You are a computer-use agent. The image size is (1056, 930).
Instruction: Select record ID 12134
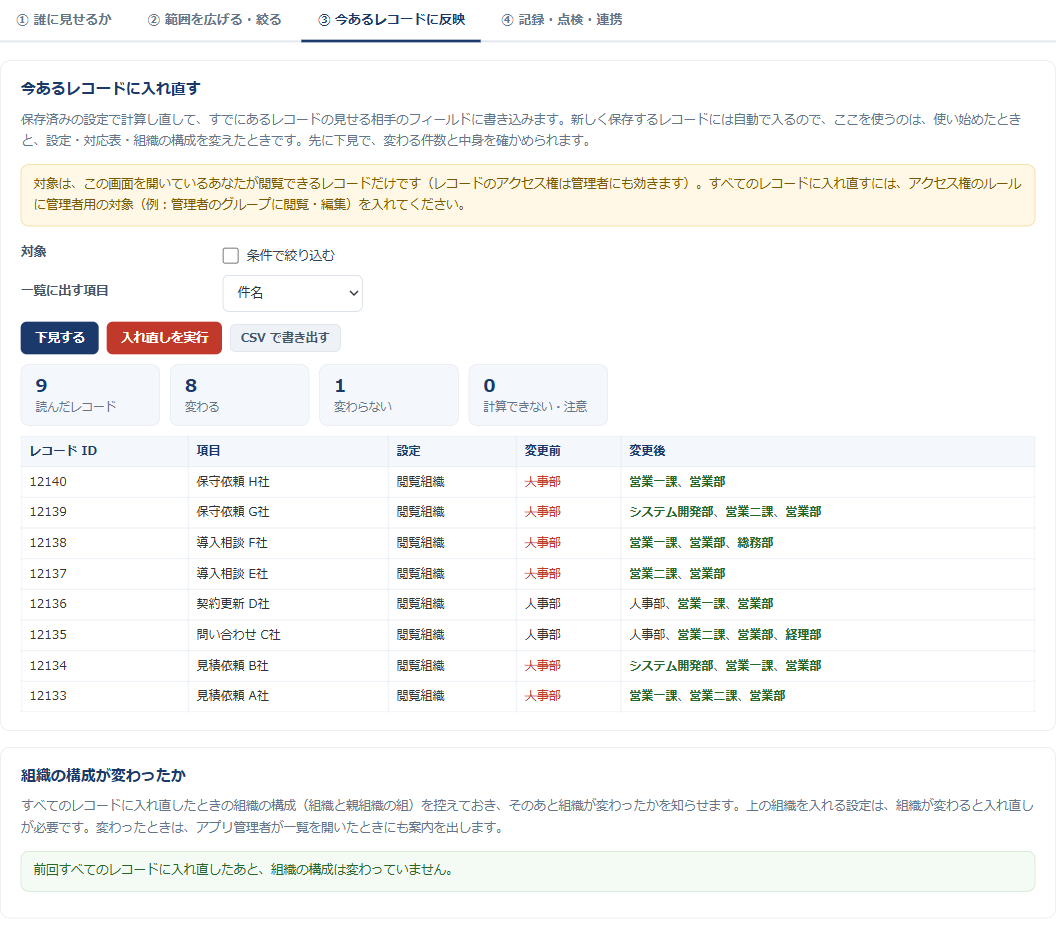point(48,666)
